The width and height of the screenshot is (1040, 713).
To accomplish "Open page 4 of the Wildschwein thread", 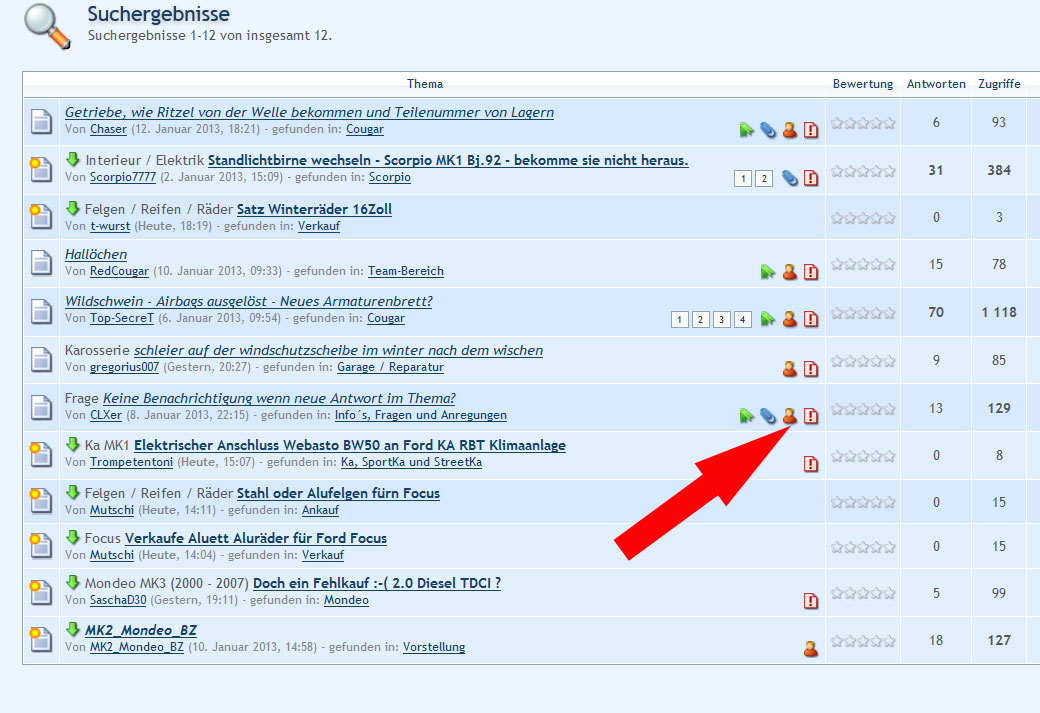I will click(743, 320).
